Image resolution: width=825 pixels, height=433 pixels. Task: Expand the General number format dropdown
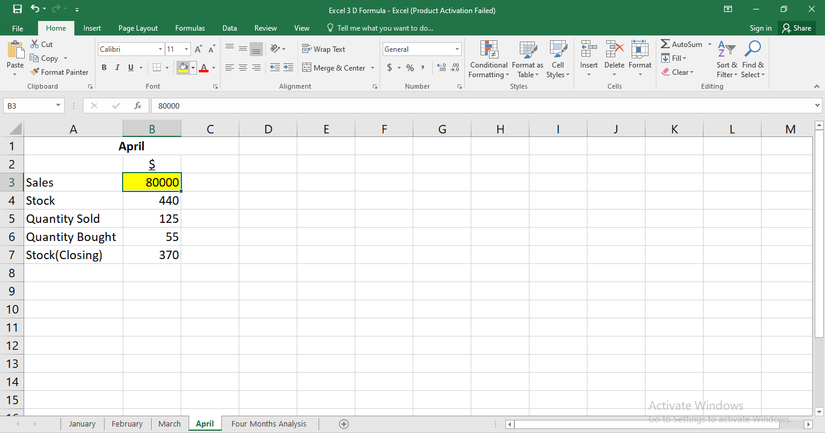point(457,49)
